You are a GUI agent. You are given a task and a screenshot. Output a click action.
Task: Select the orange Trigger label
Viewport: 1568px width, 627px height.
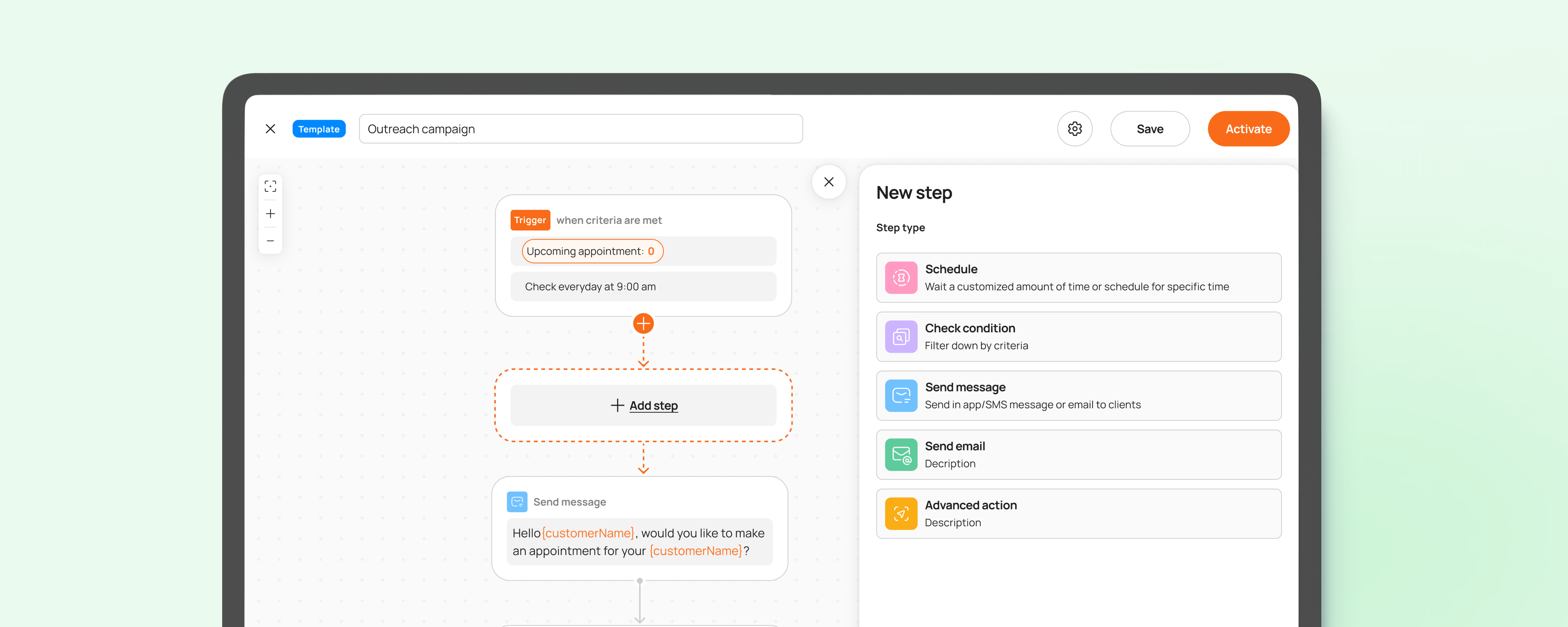pyautogui.click(x=530, y=220)
